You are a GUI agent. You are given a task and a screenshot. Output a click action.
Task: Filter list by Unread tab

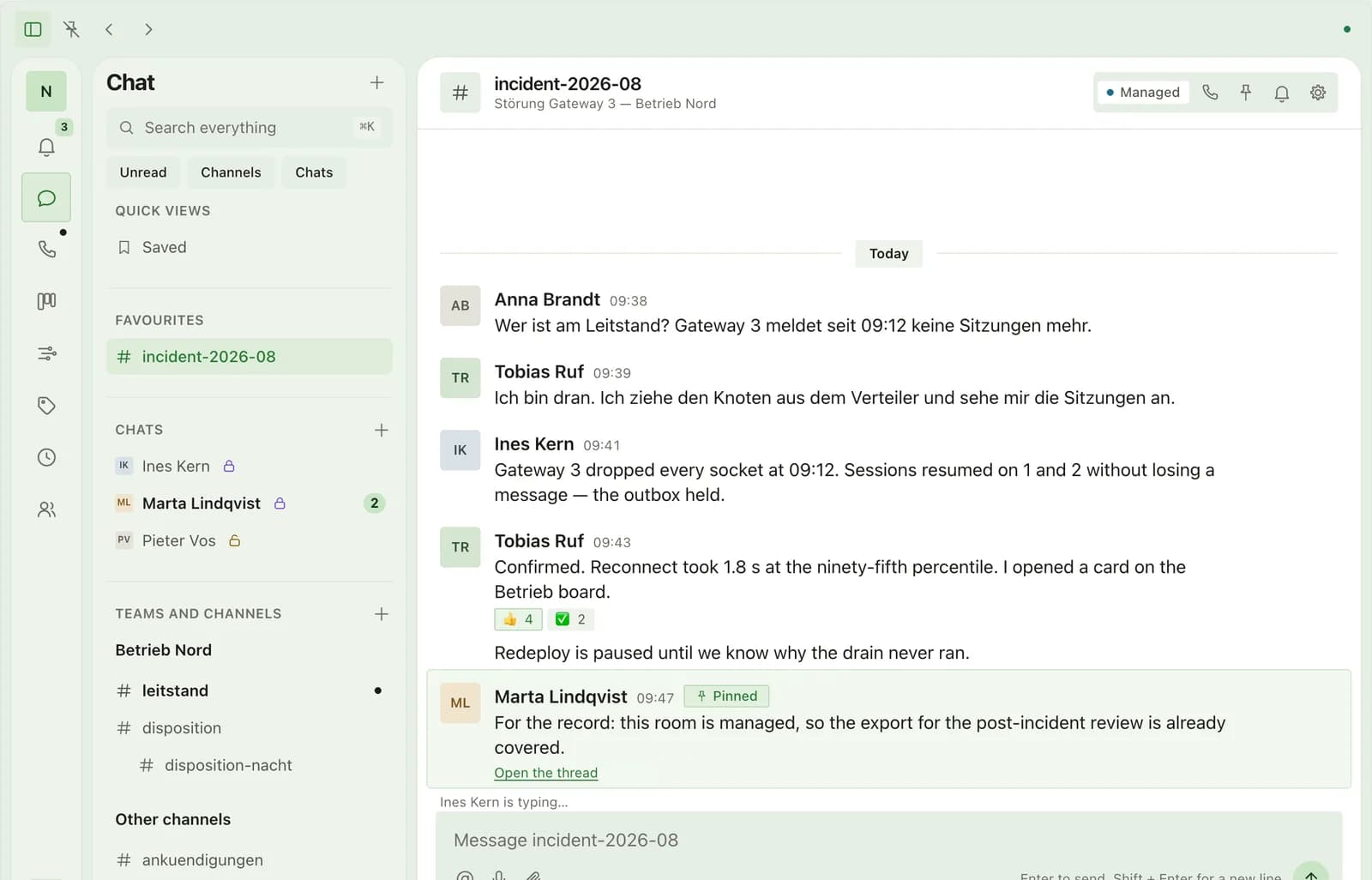coord(143,172)
